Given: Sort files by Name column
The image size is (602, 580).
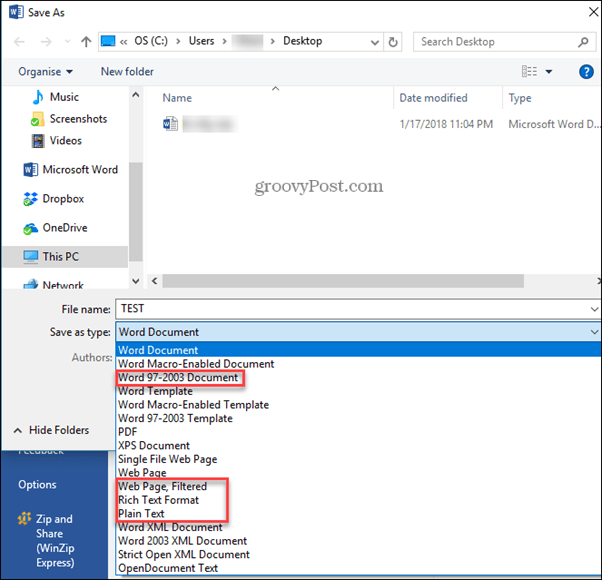Looking at the screenshot, I should click(x=177, y=98).
